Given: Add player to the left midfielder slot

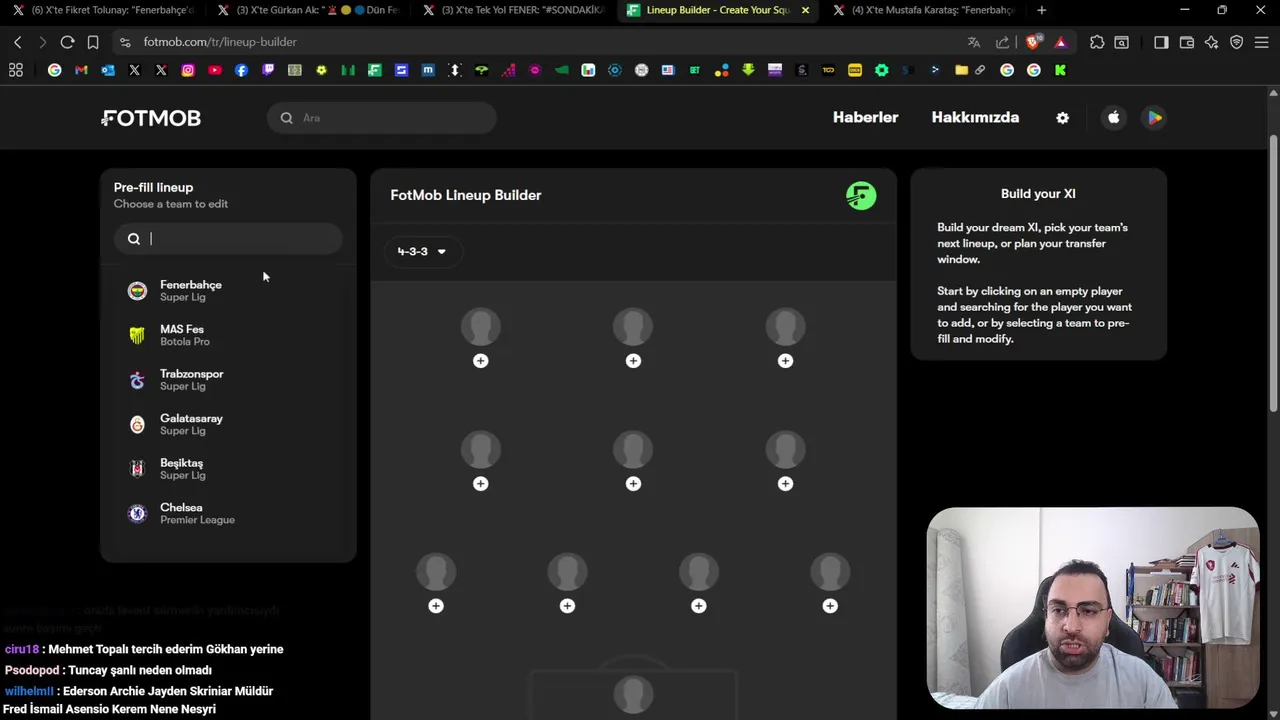Looking at the screenshot, I should [481, 484].
